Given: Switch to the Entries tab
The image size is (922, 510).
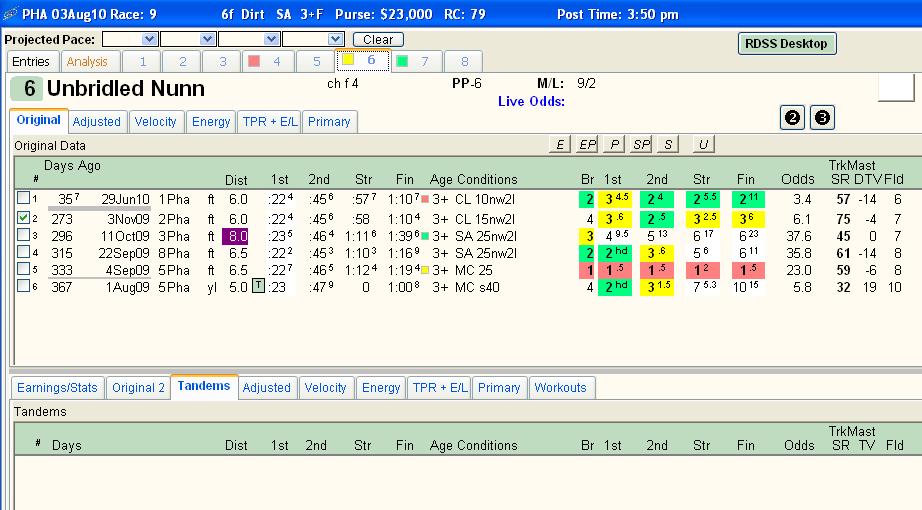Looking at the screenshot, I should 31,62.
